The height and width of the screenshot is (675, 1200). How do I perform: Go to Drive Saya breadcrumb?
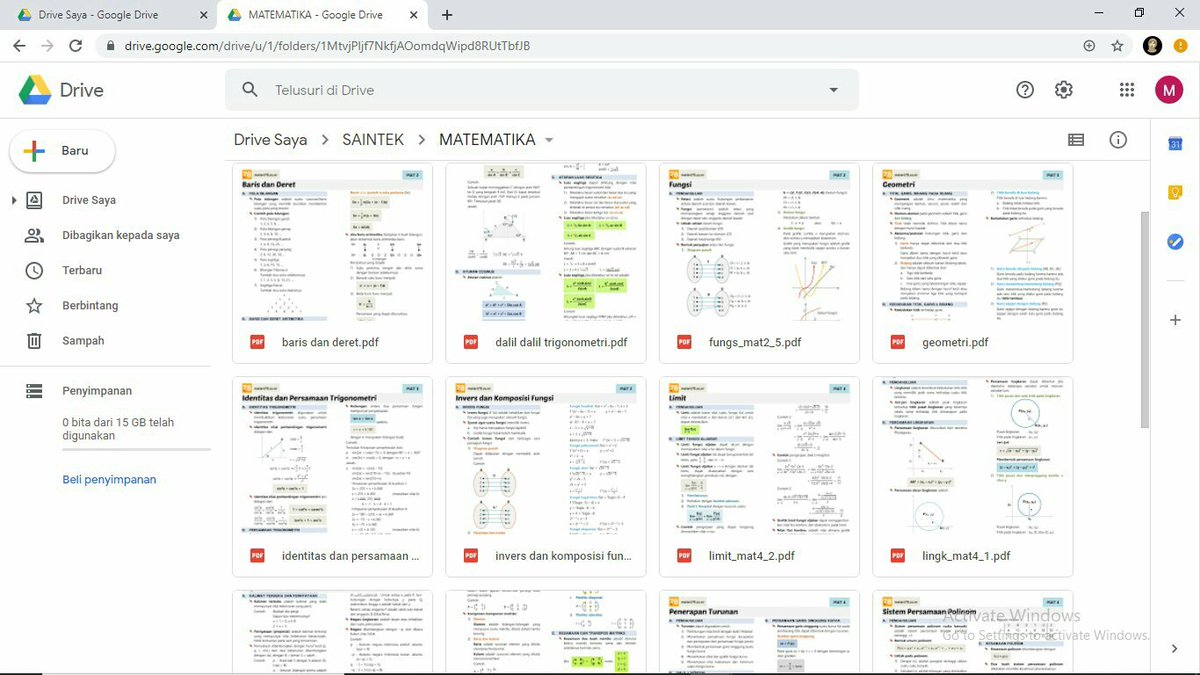pyautogui.click(x=270, y=140)
